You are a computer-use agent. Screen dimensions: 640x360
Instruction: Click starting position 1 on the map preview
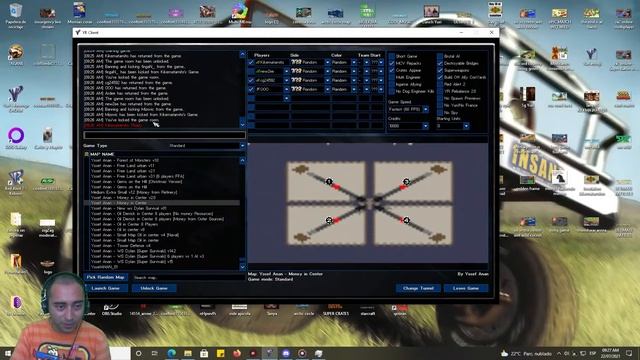coord(329,181)
